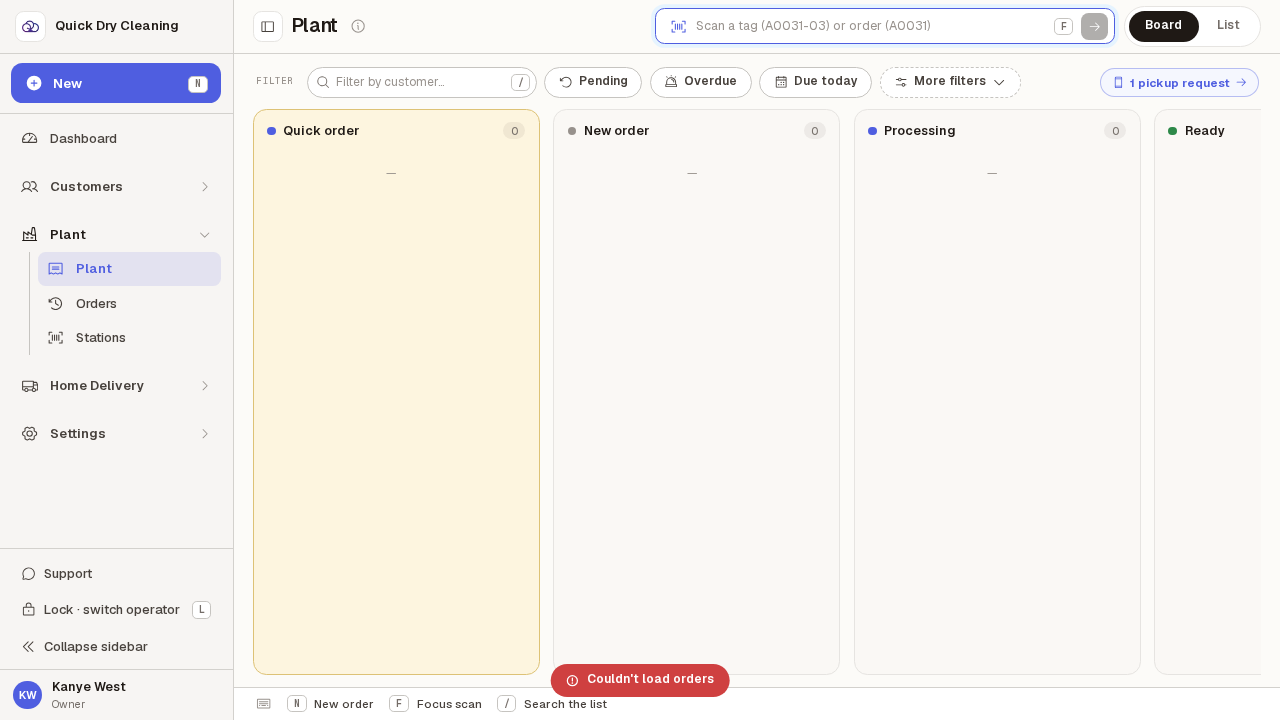The width and height of the screenshot is (1280, 720).
Task: Click the Quick Dry Cleaning logo icon
Action: [30, 26]
